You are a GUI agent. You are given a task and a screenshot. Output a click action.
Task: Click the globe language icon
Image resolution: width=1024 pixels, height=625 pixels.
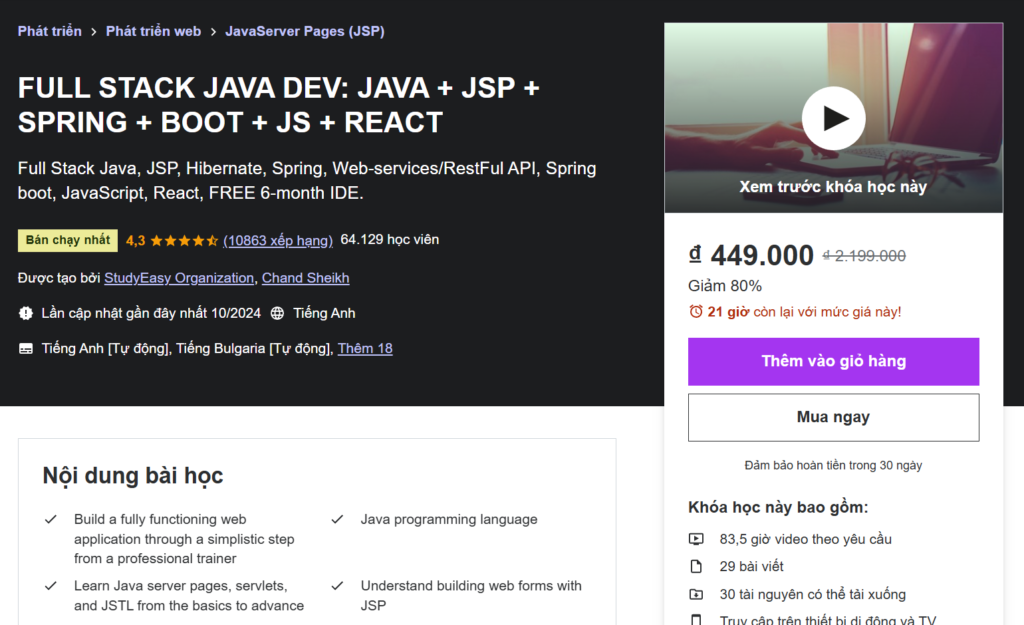[277, 313]
